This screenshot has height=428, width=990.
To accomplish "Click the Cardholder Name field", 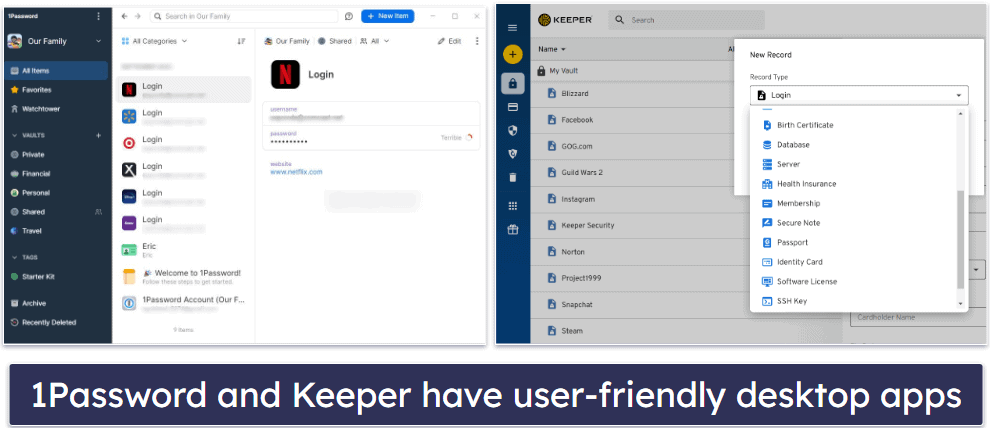I will [x=917, y=317].
